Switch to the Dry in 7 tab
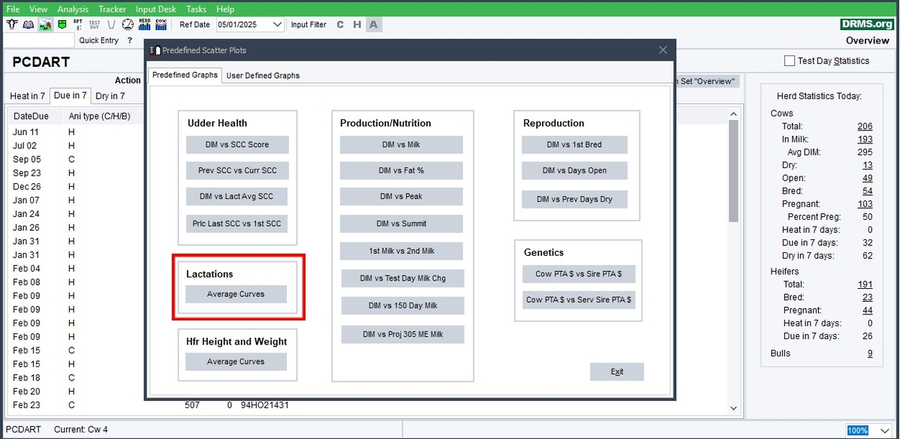 110,96
